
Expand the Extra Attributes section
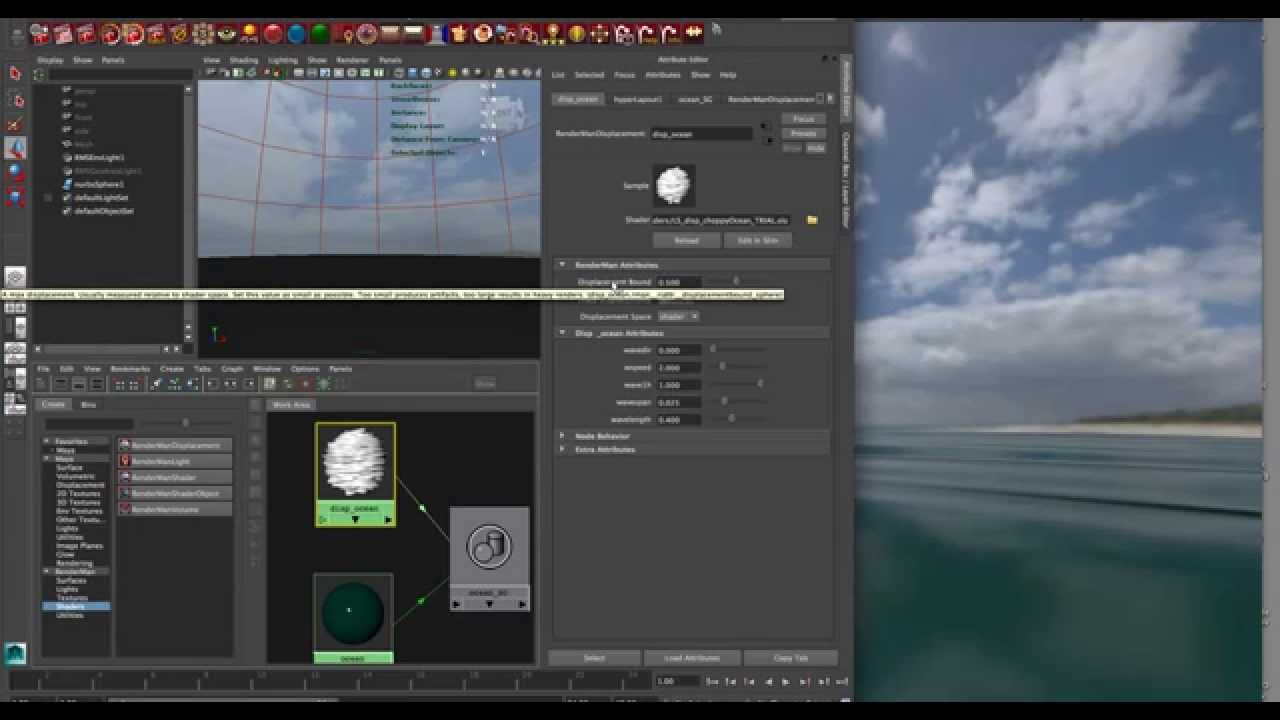coord(562,450)
